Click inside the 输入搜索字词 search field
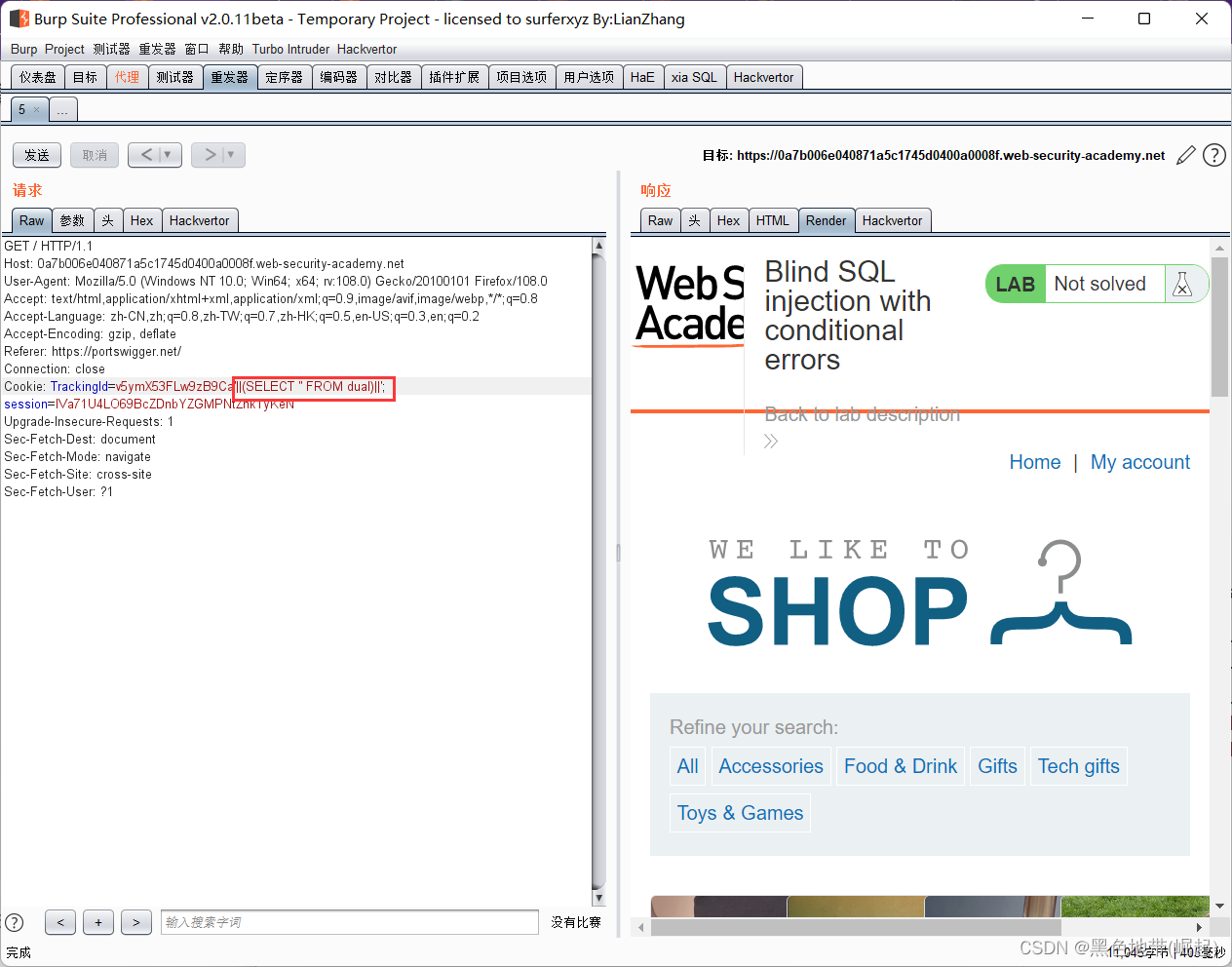This screenshot has height=967, width=1232. pos(349,922)
